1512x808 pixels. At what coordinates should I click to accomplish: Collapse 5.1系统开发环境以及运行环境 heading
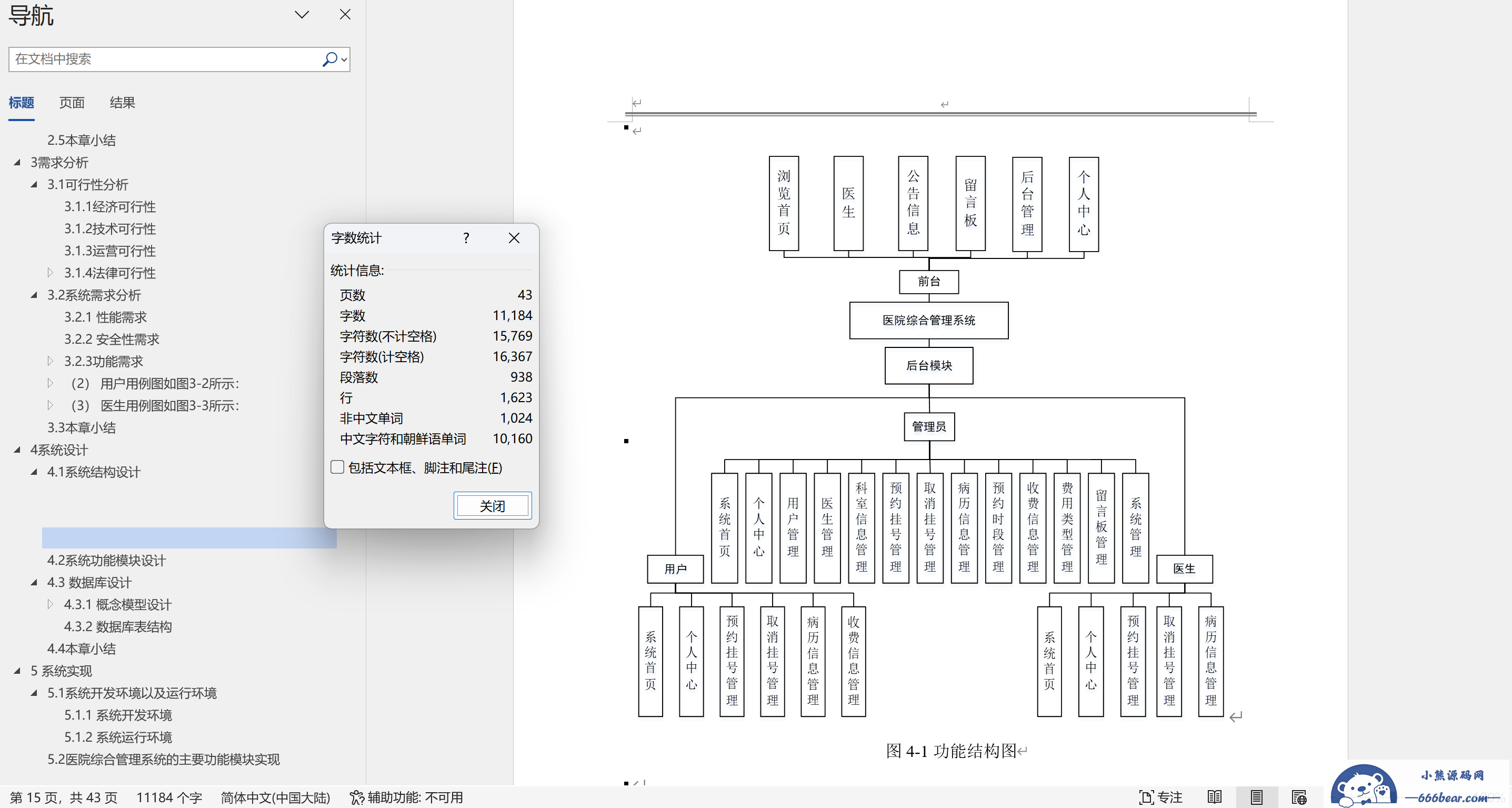click(x=34, y=693)
